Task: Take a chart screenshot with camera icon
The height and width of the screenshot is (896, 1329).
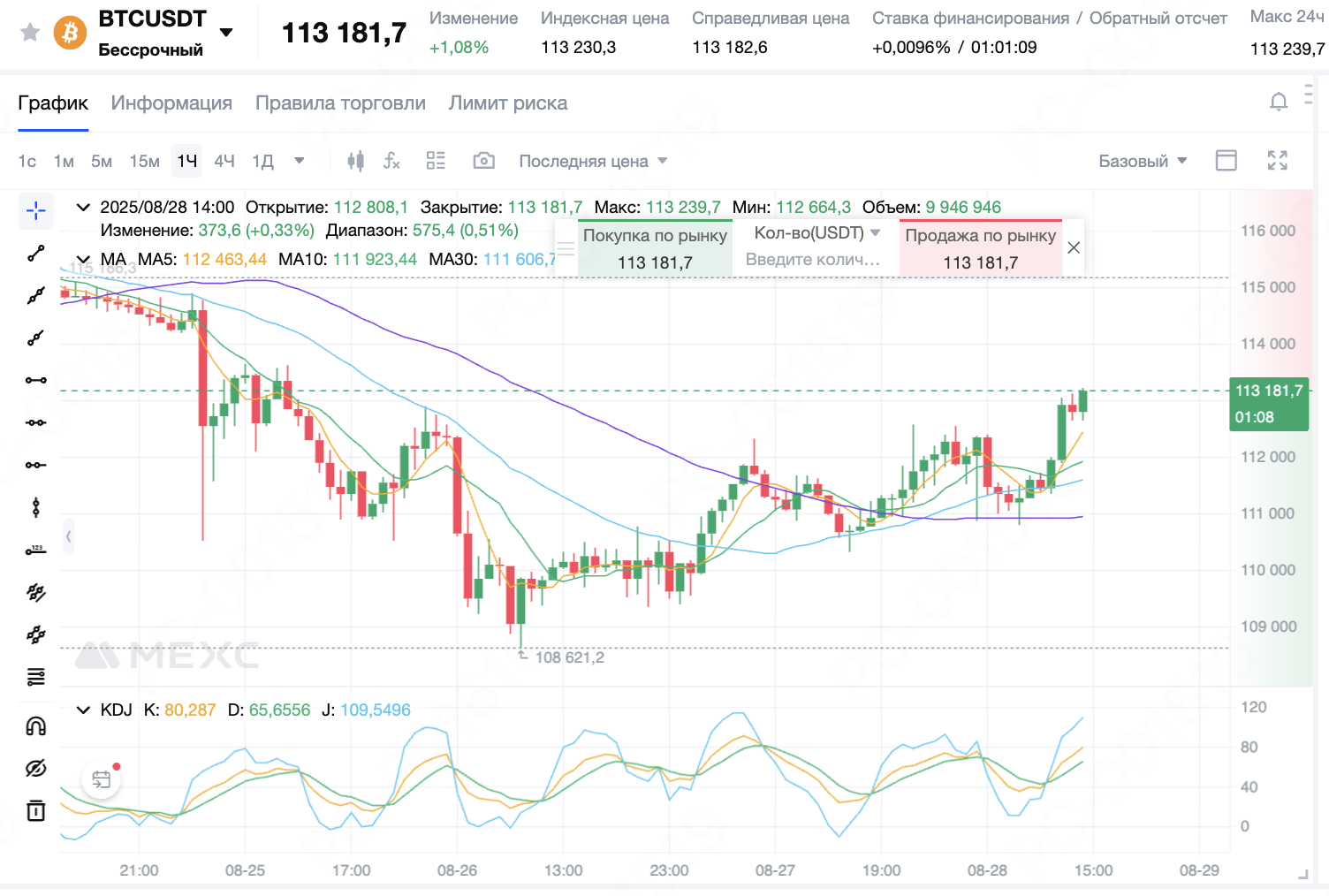Action: tap(483, 161)
